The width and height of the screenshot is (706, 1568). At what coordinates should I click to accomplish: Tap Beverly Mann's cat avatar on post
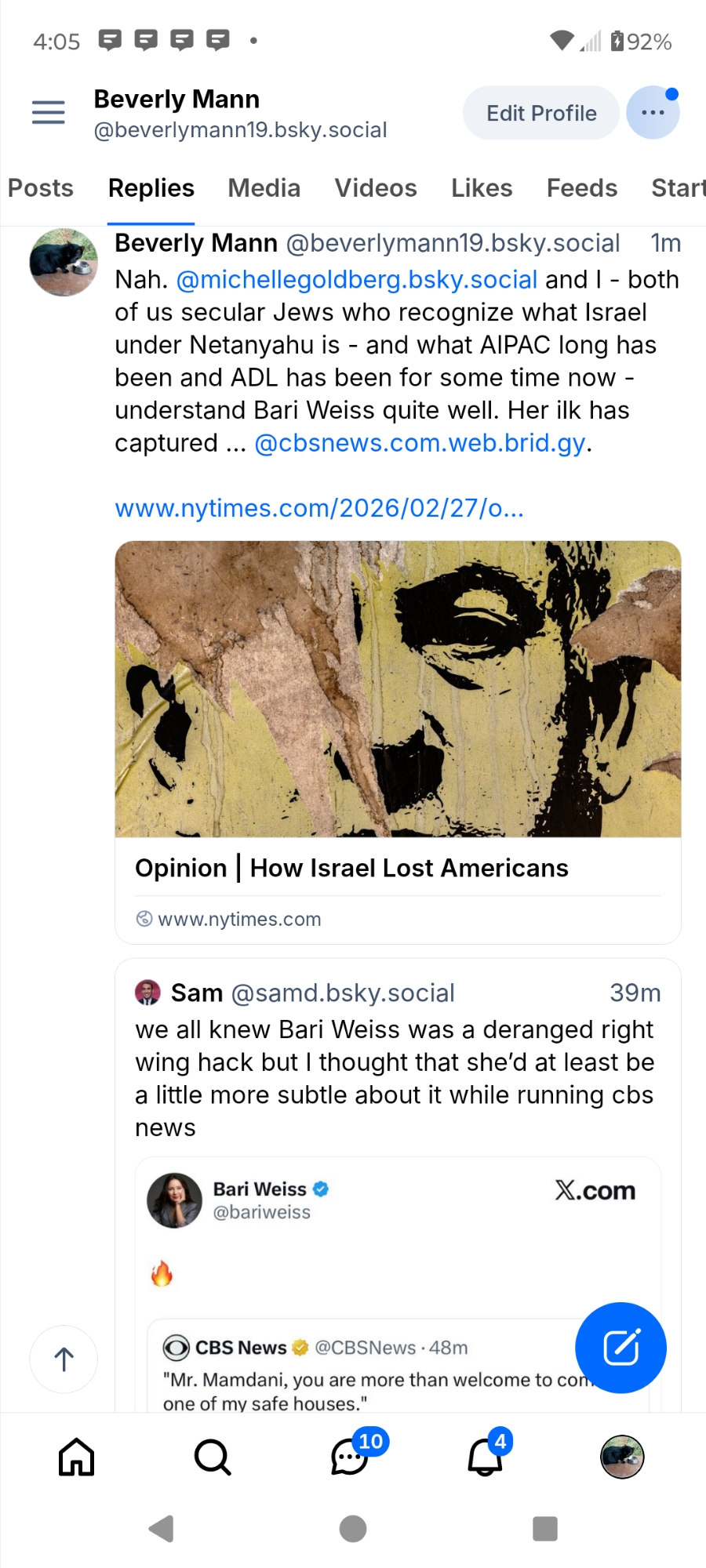pyautogui.click(x=64, y=262)
